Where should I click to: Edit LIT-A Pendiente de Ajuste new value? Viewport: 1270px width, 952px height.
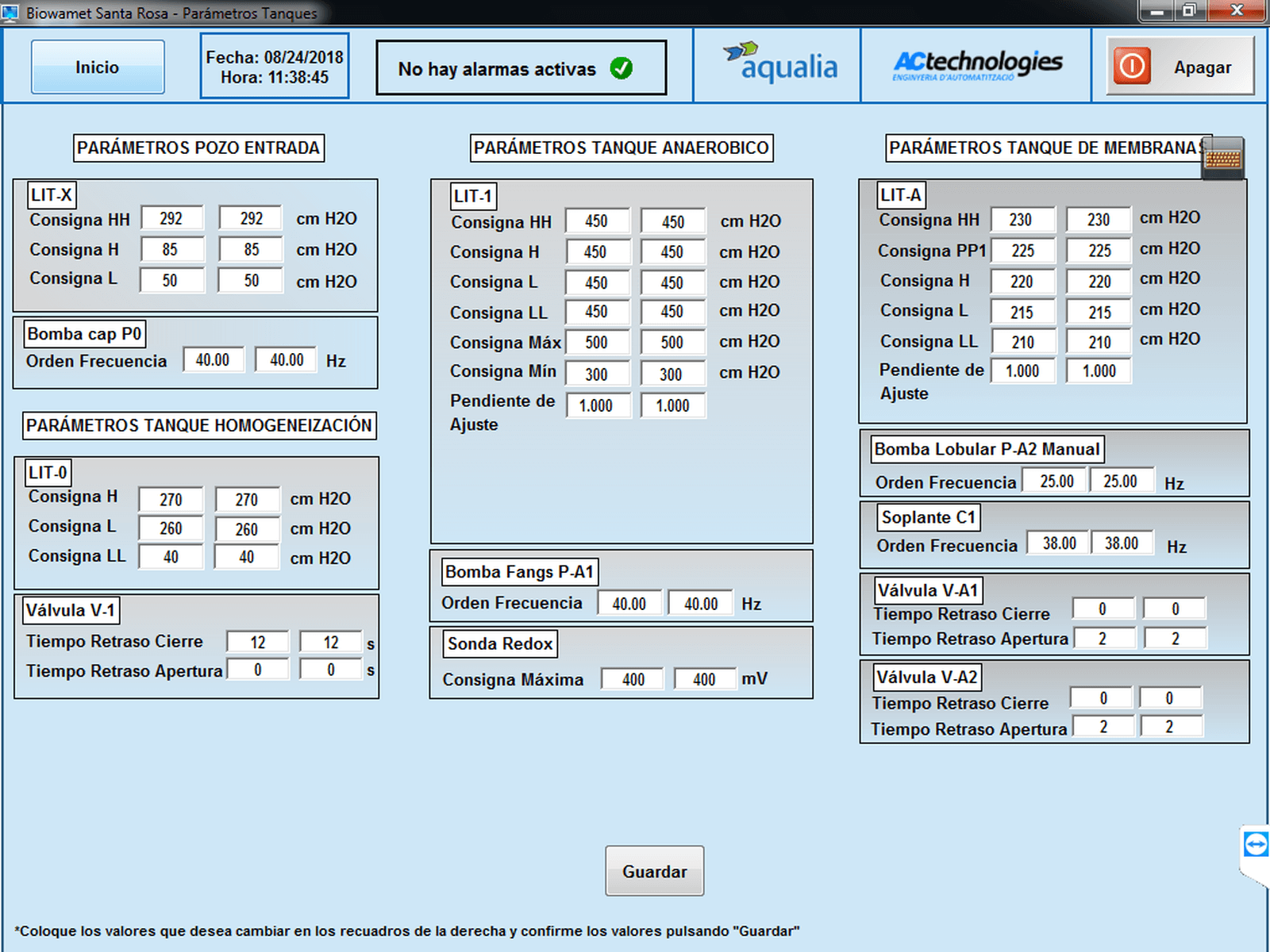pyautogui.click(x=1099, y=370)
